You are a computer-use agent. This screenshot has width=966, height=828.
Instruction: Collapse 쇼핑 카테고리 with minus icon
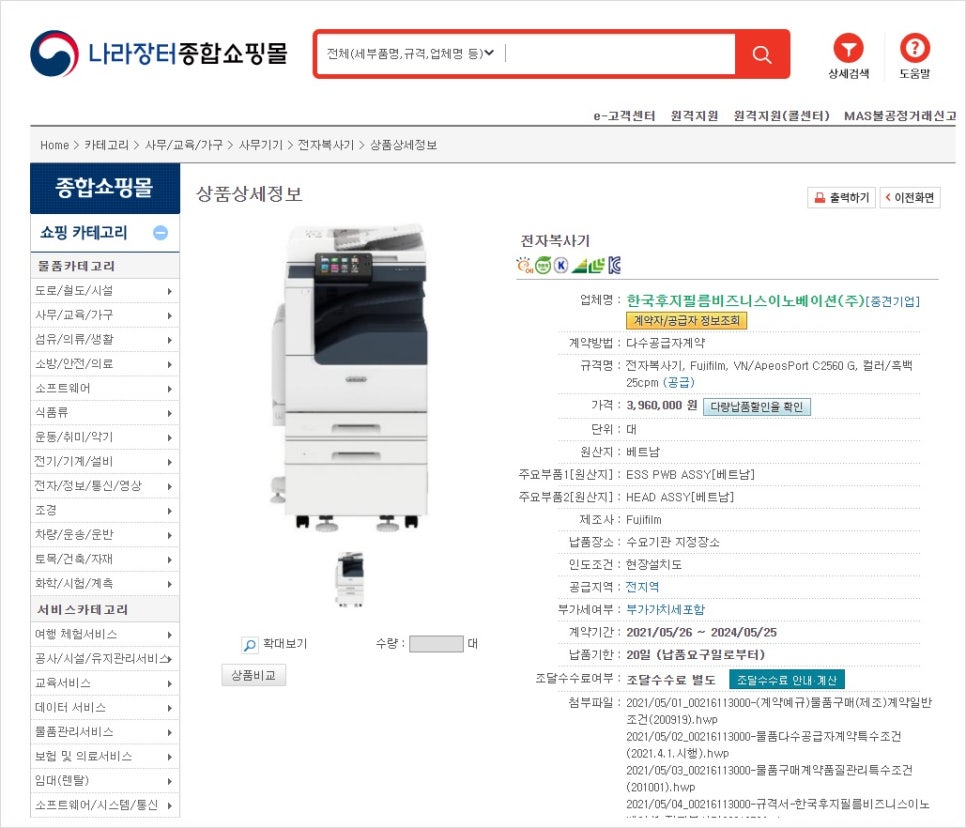tap(160, 233)
